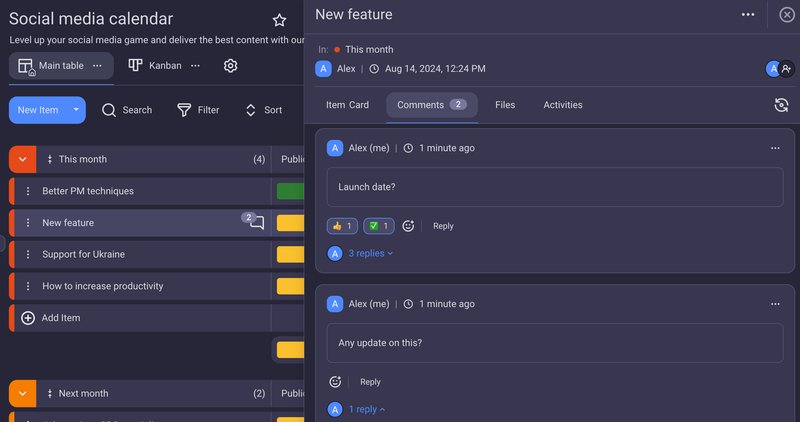Open options for Any update on this comment
This screenshot has height=422, width=800.
click(x=775, y=304)
